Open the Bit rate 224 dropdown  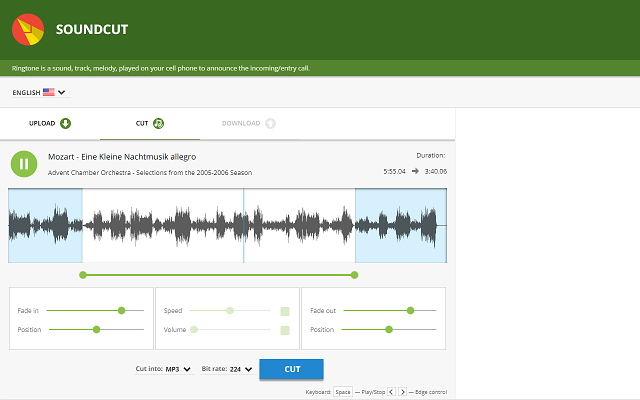point(241,369)
